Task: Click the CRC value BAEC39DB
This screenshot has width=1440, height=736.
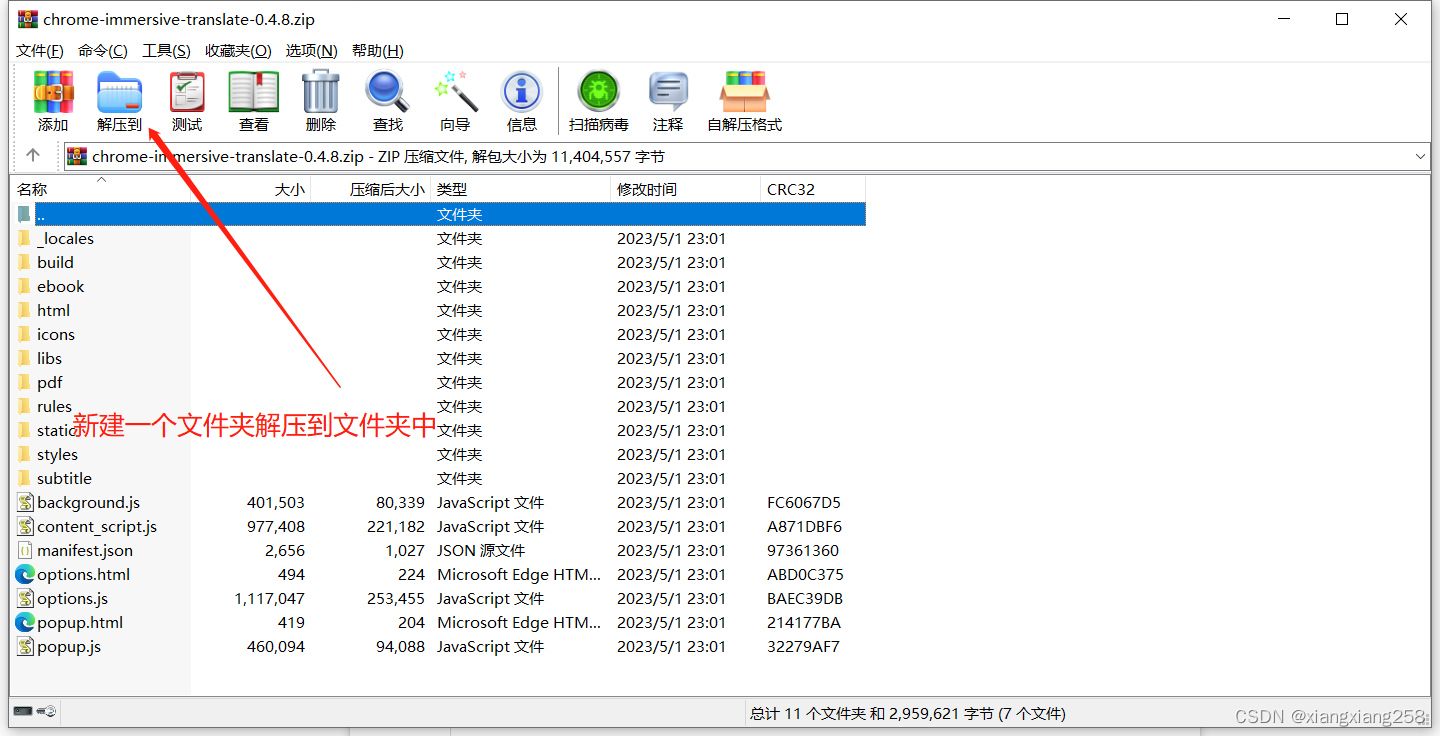Action: 805,599
